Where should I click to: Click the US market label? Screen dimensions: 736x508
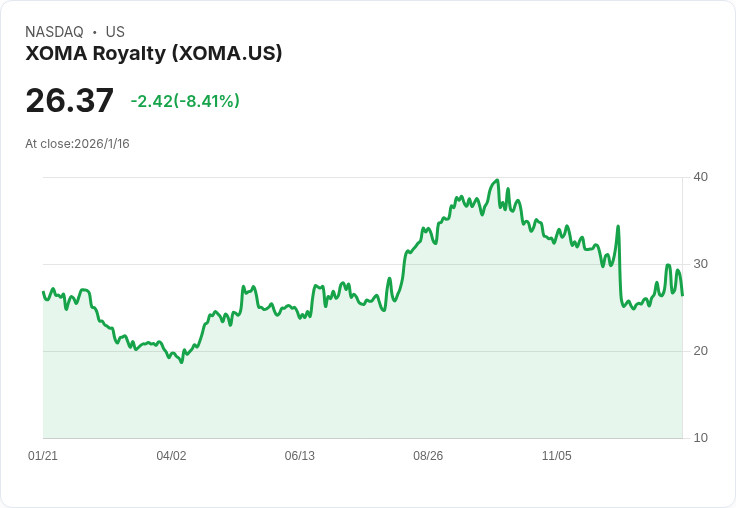(x=115, y=32)
